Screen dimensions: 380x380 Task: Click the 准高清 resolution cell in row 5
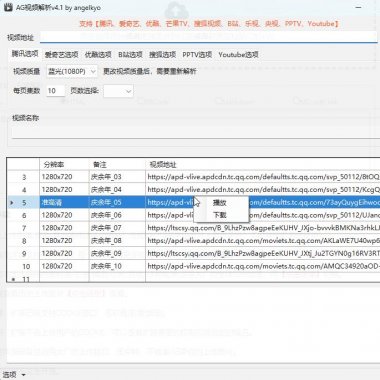pyautogui.click(x=64, y=202)
